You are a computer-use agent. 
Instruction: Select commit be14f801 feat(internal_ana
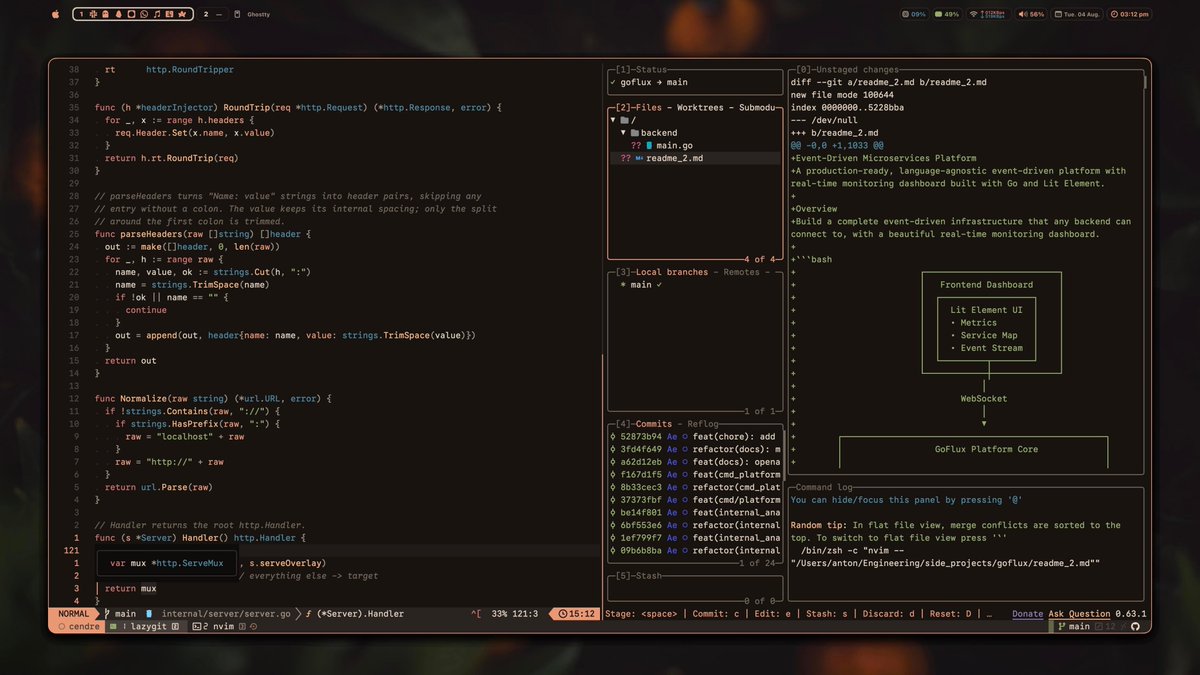pyautogui.click(x=695, y=513)
